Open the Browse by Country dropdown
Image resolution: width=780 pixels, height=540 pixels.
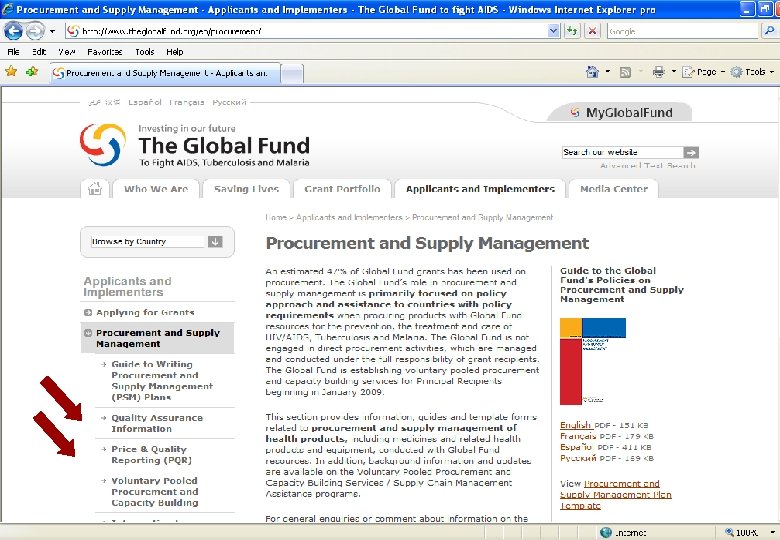149,242
